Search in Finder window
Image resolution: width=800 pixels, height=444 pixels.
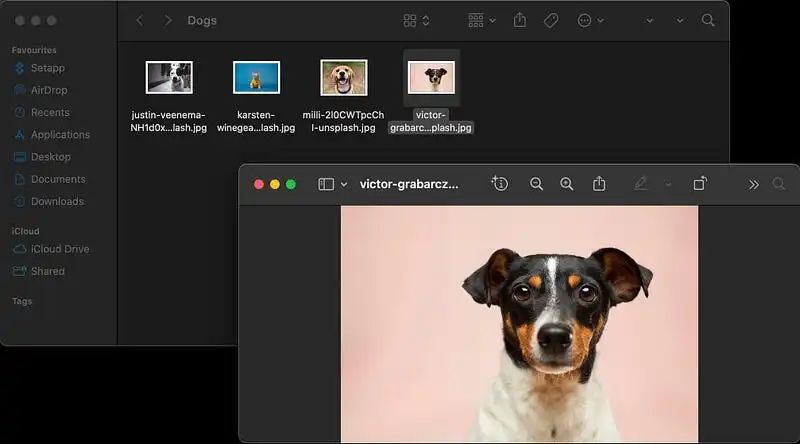pos(708,20)
